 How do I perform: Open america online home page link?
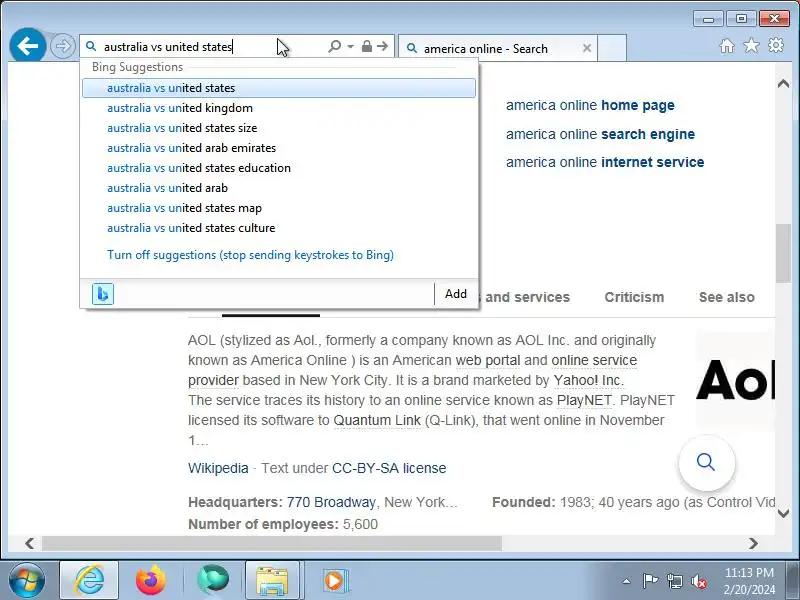pos(590,105)
